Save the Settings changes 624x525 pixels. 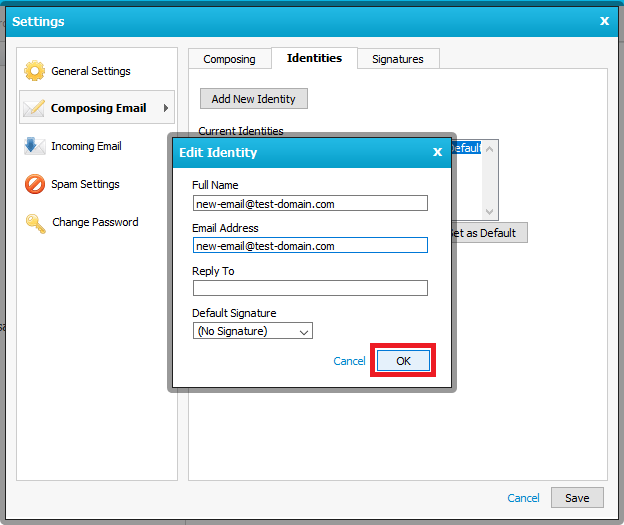point(577,498)
